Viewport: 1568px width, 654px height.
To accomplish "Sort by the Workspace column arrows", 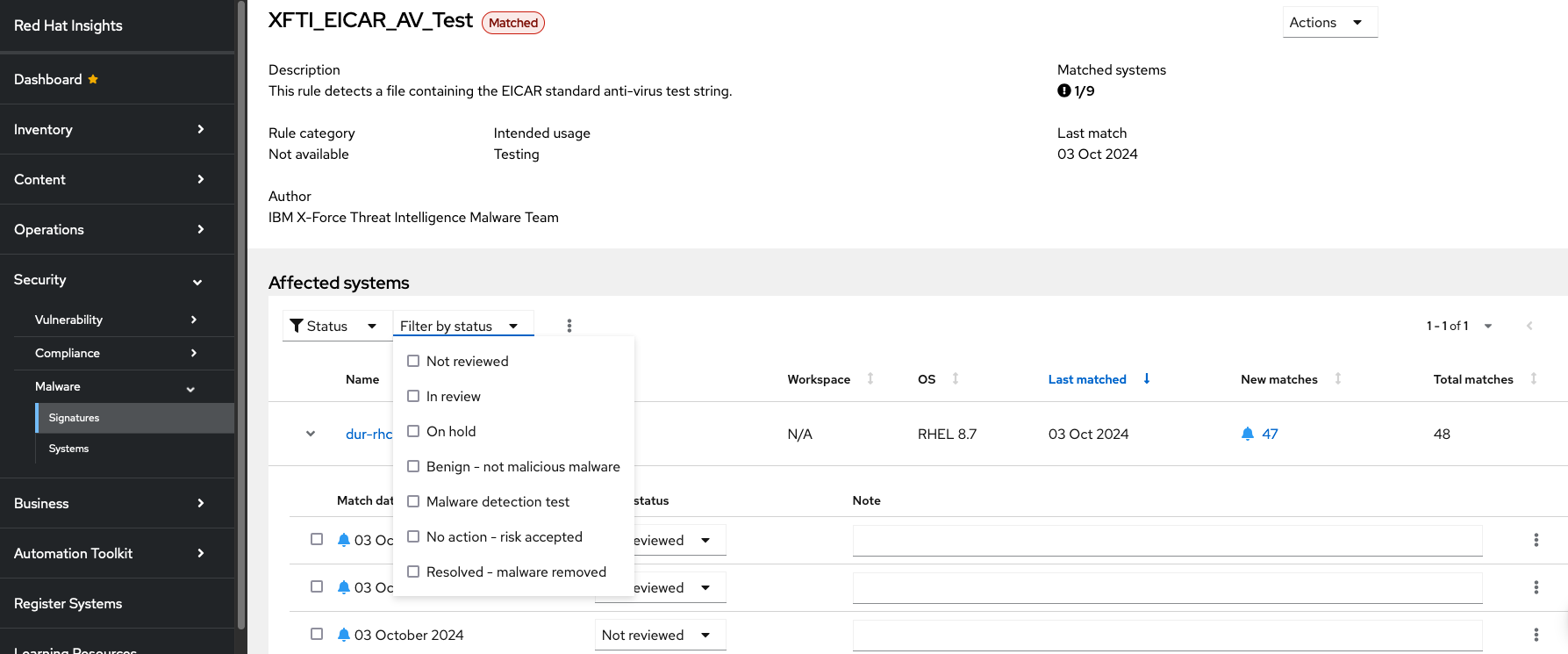I will pyautogui.click(x=870, y=378).
